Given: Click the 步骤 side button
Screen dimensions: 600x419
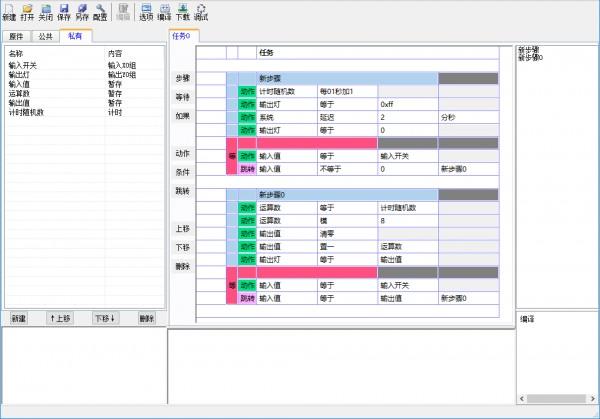Looking at the screenshot, I should tap(183, 78).
